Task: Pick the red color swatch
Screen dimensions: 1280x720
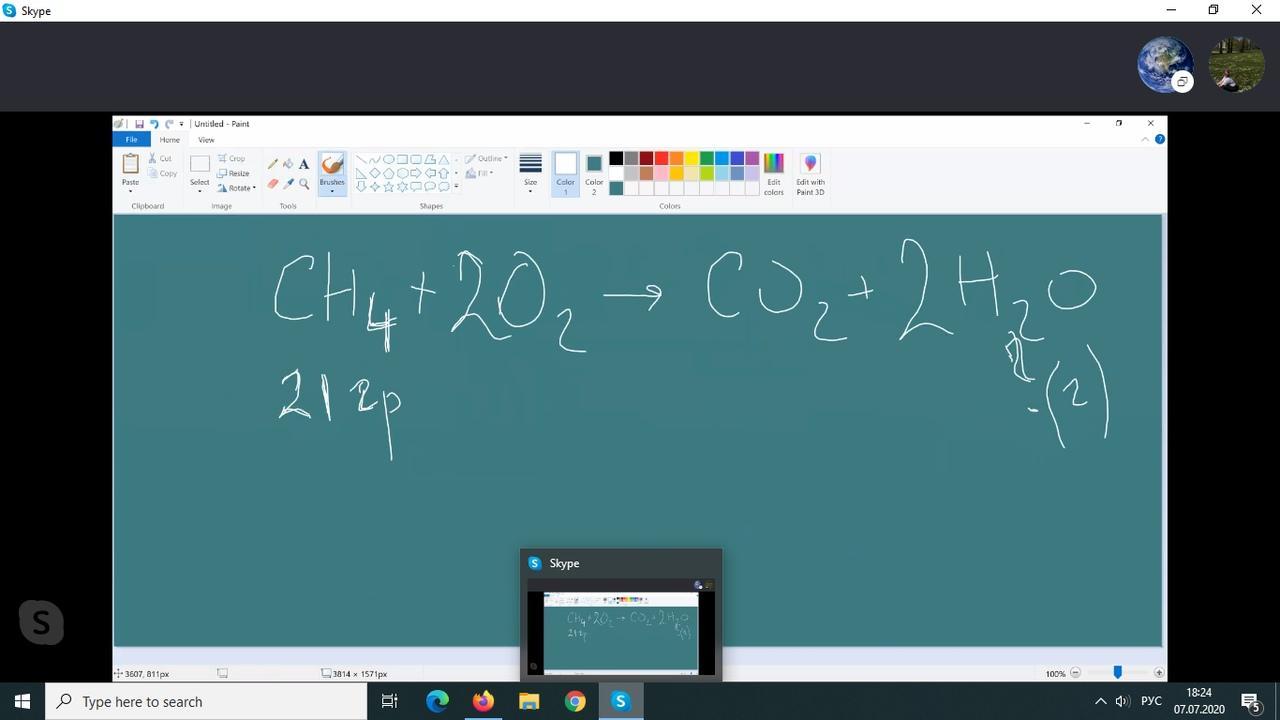Action: 661,158
